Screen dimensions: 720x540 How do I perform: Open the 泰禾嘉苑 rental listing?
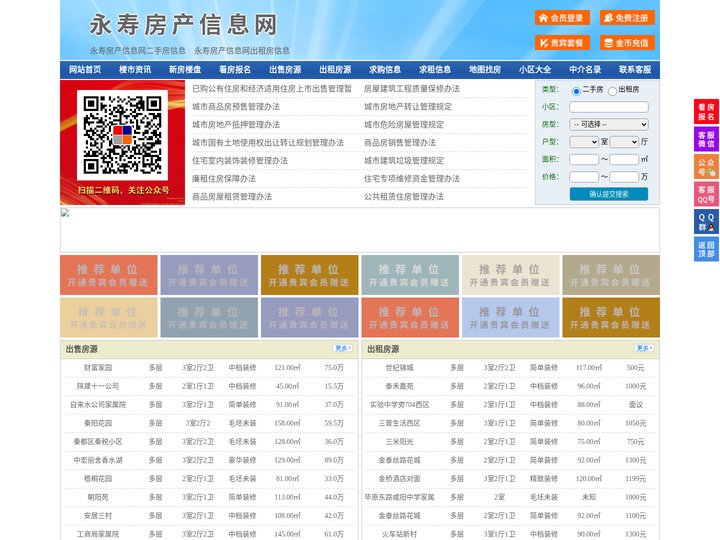click(399, 386)
